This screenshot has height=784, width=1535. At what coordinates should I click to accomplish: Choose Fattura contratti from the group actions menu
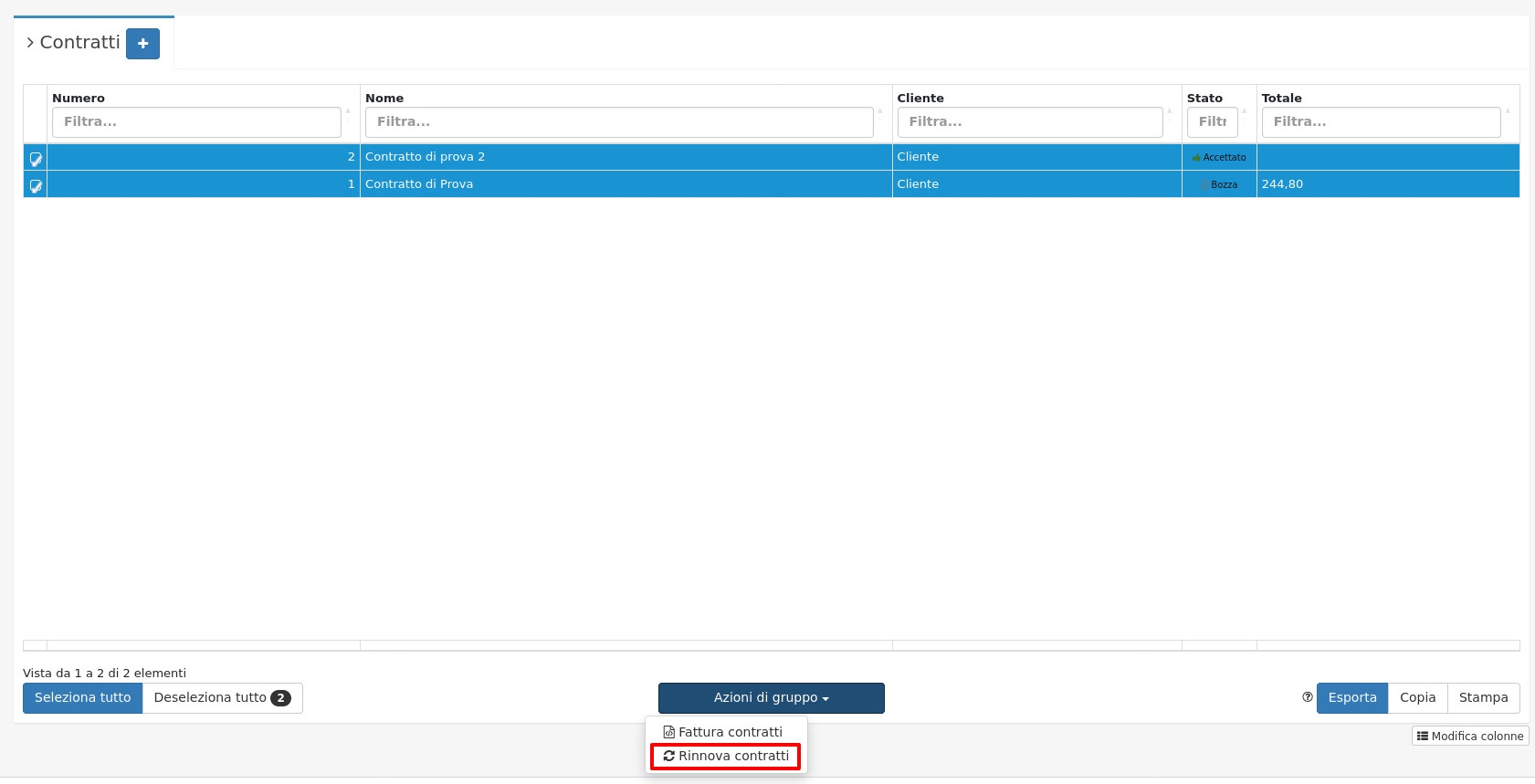pos(725,732)
